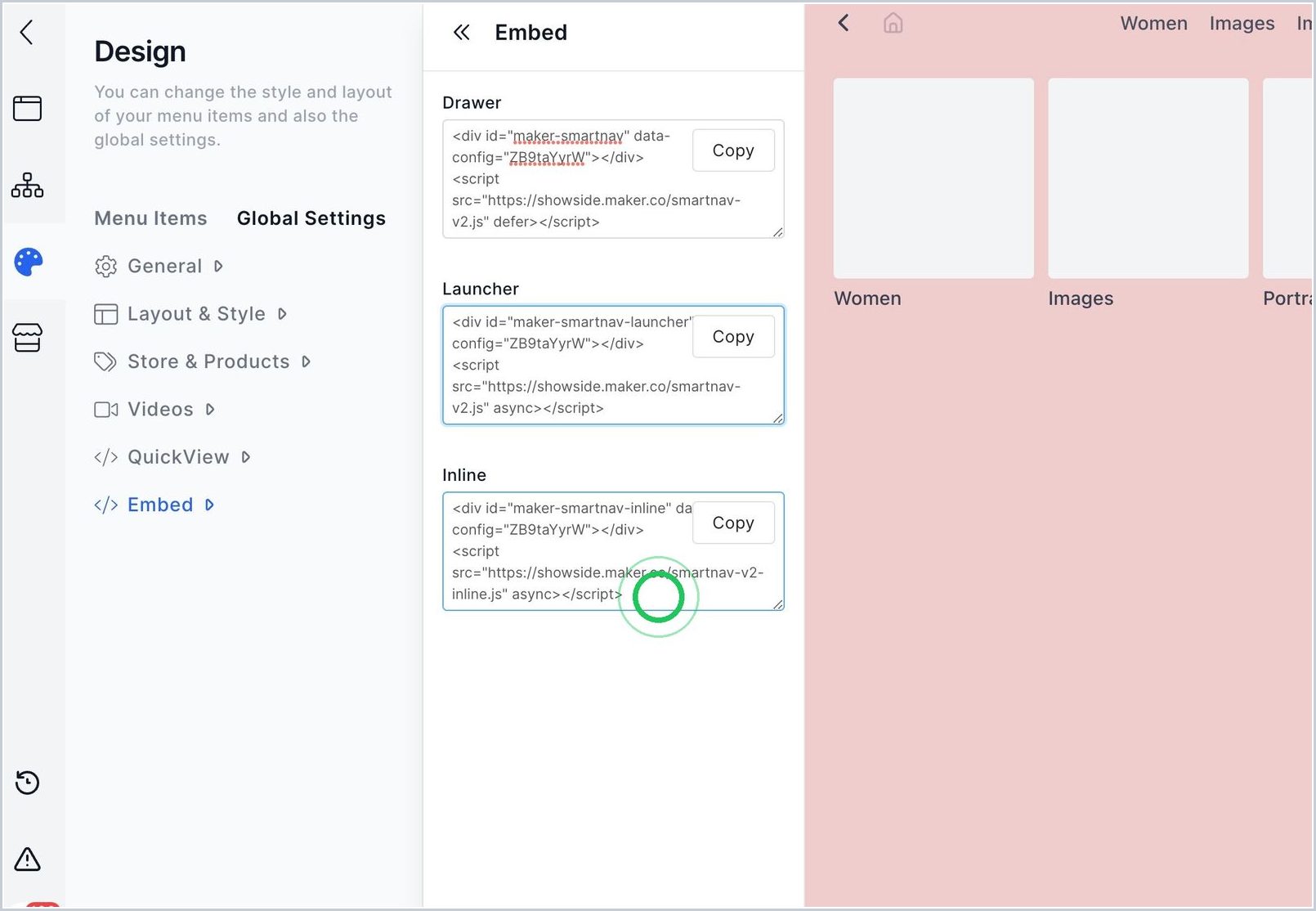The height and width of the screenshot is (911, 1316).
Task: Click the preview back chevron
Action: pos(844,23)
